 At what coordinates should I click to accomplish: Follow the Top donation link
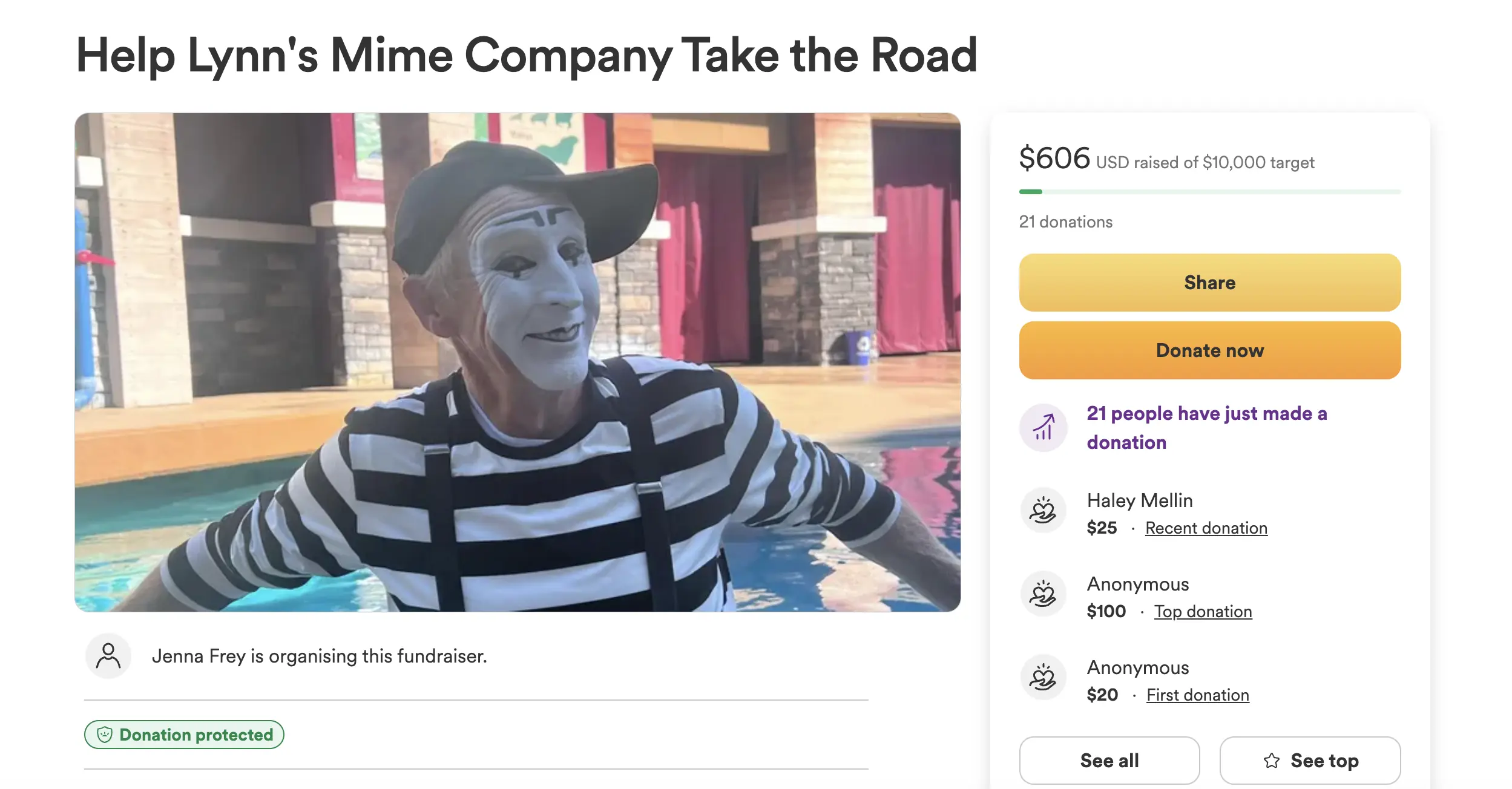click(x=1203, y=612)
